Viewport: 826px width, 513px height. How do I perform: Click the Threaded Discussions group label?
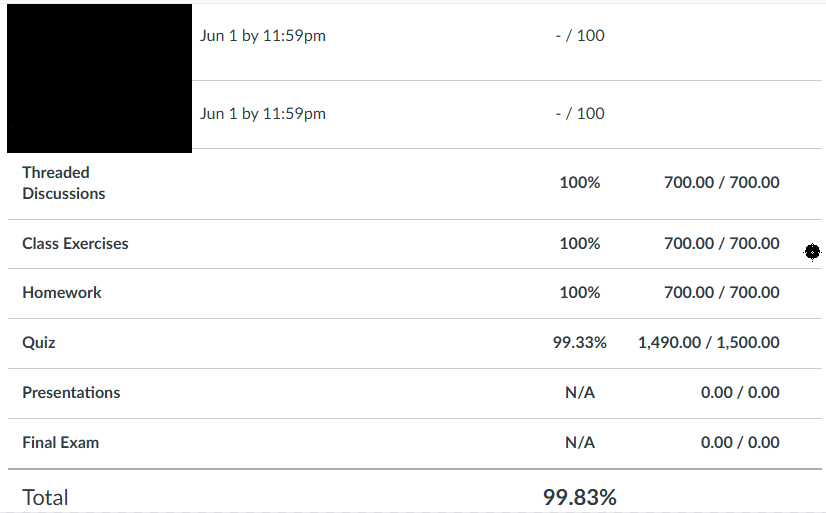pyautogui.click(x=63, y=183)
